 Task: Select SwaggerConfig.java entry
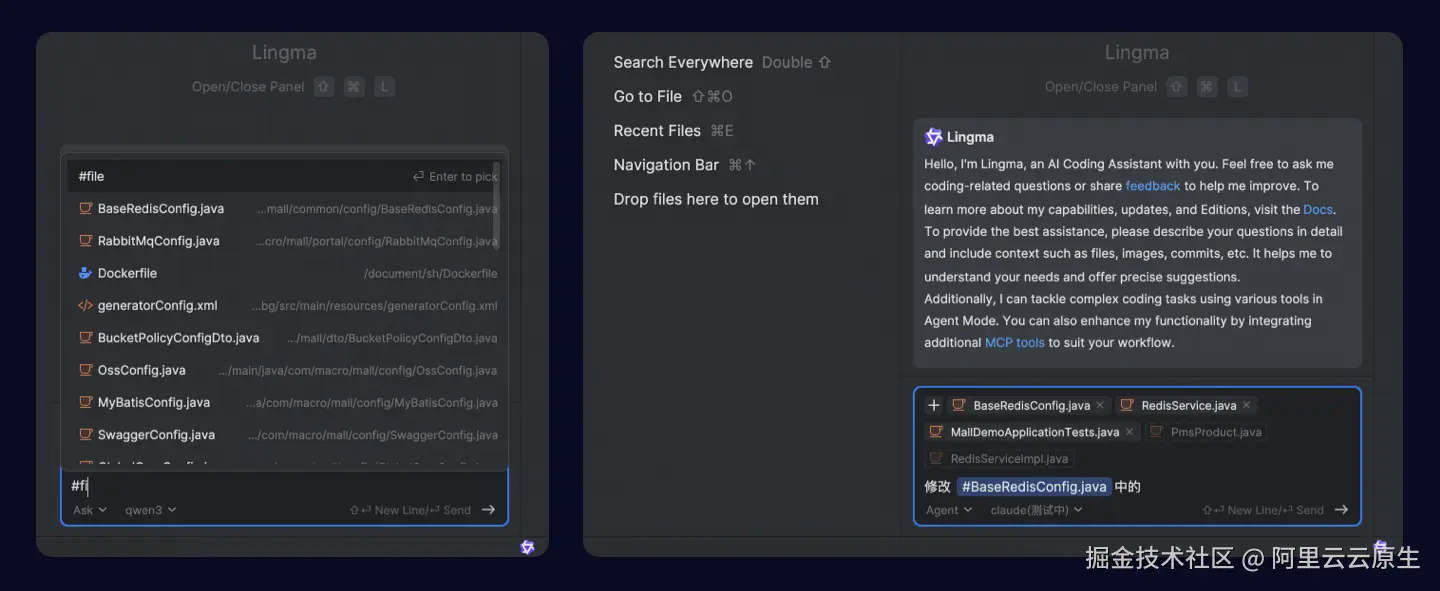point(282,435)
